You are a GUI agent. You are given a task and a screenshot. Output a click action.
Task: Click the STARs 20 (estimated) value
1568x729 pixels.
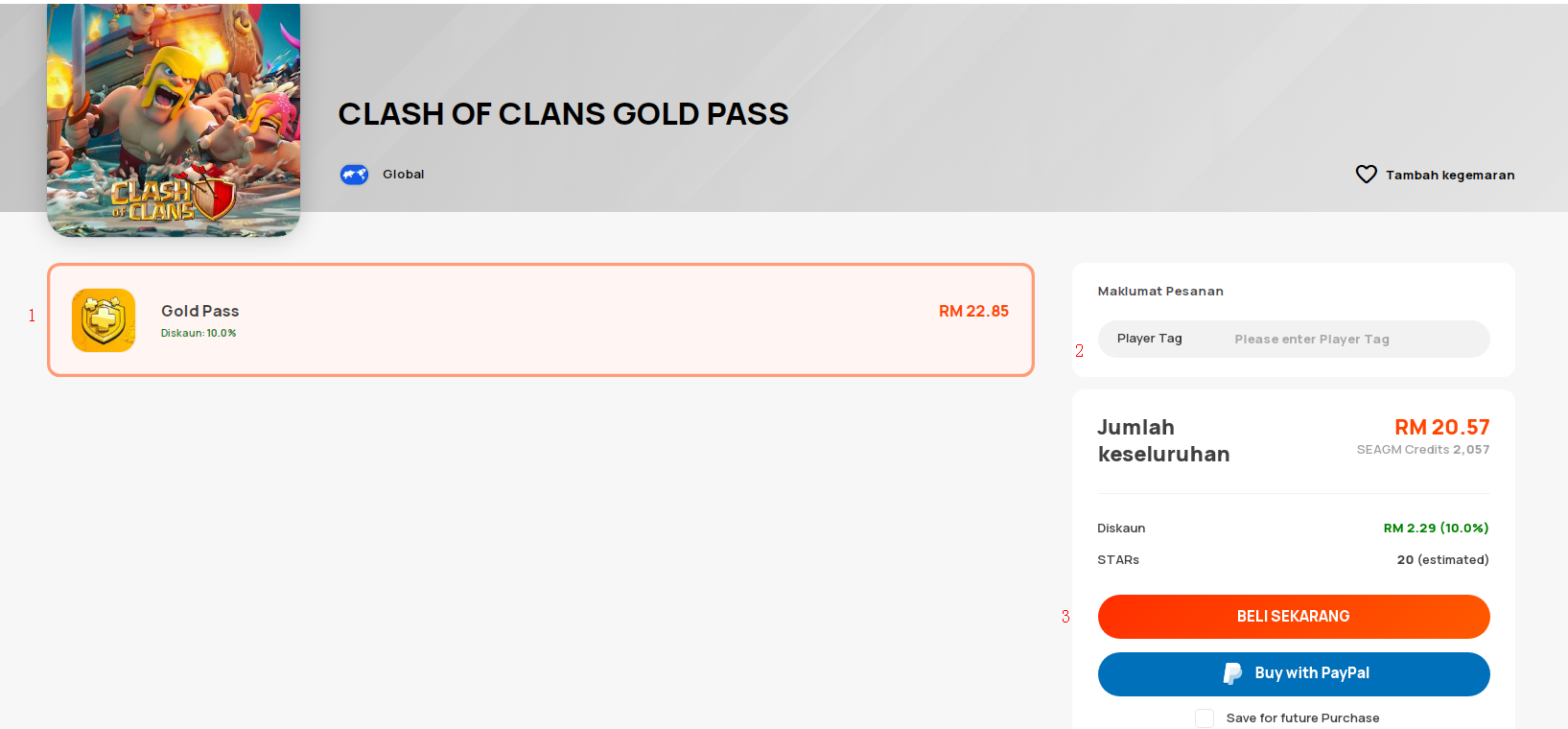coord(1442,560)
